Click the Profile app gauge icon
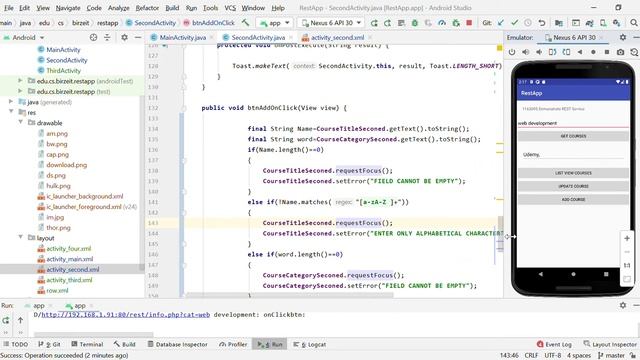 coord(442,23)
